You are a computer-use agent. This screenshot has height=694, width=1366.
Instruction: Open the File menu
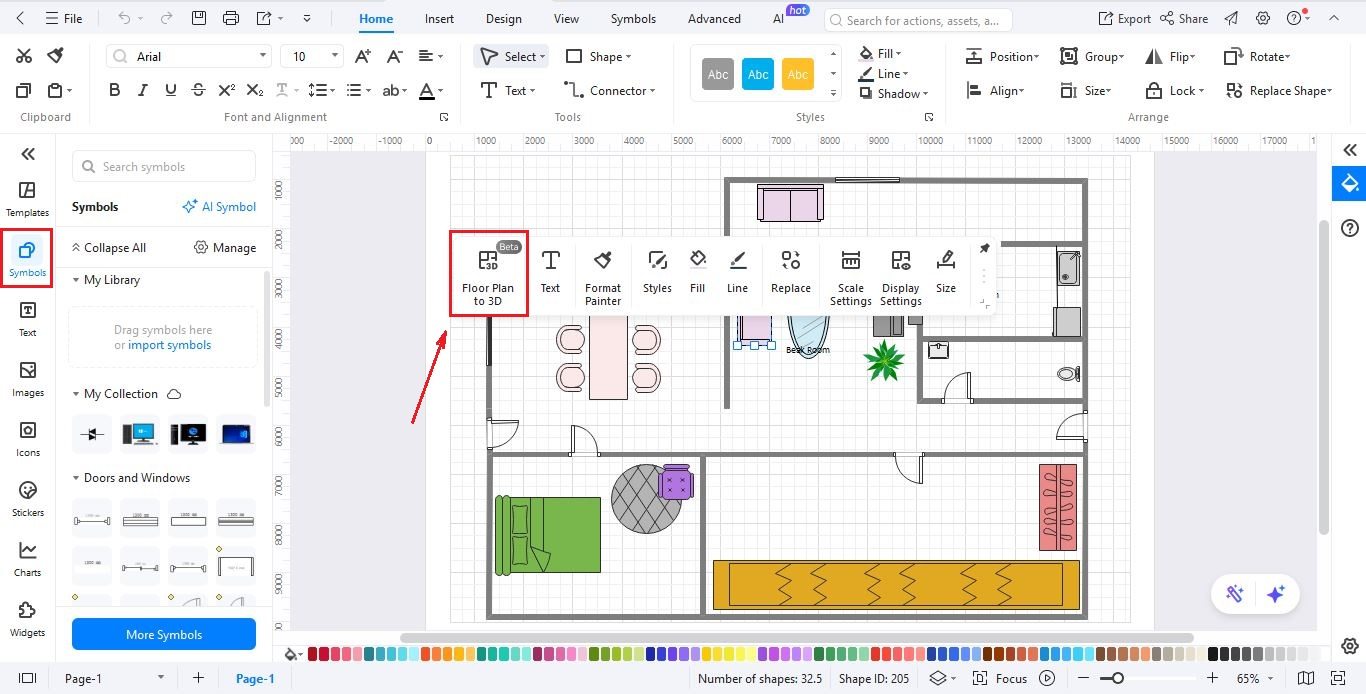(x=63, y=18)
